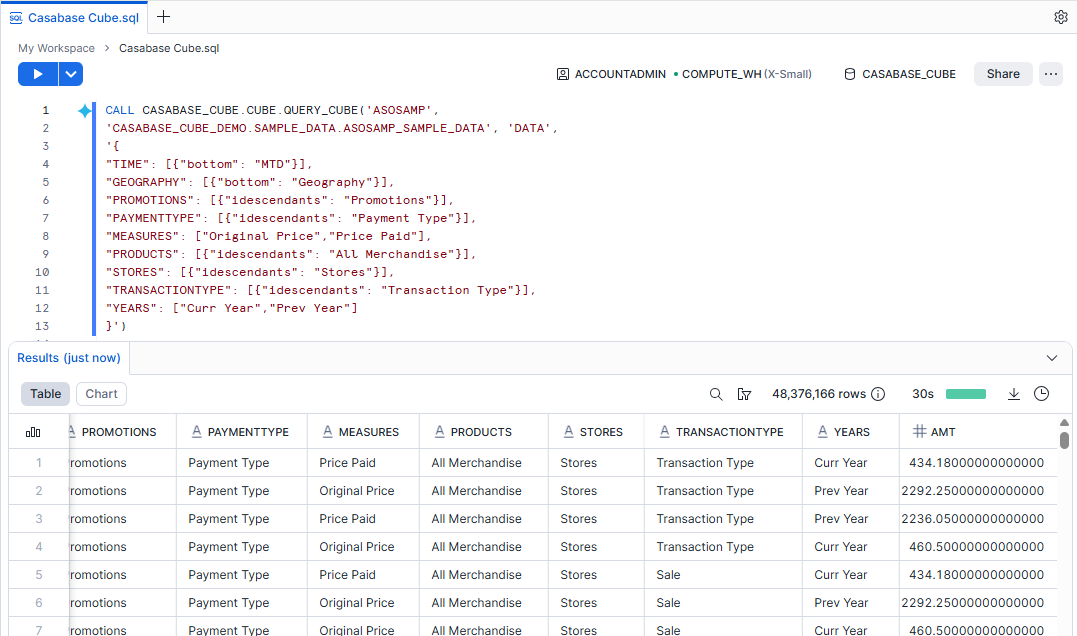
Task: Switch to Table view
Action: click(x=46, y=394)
